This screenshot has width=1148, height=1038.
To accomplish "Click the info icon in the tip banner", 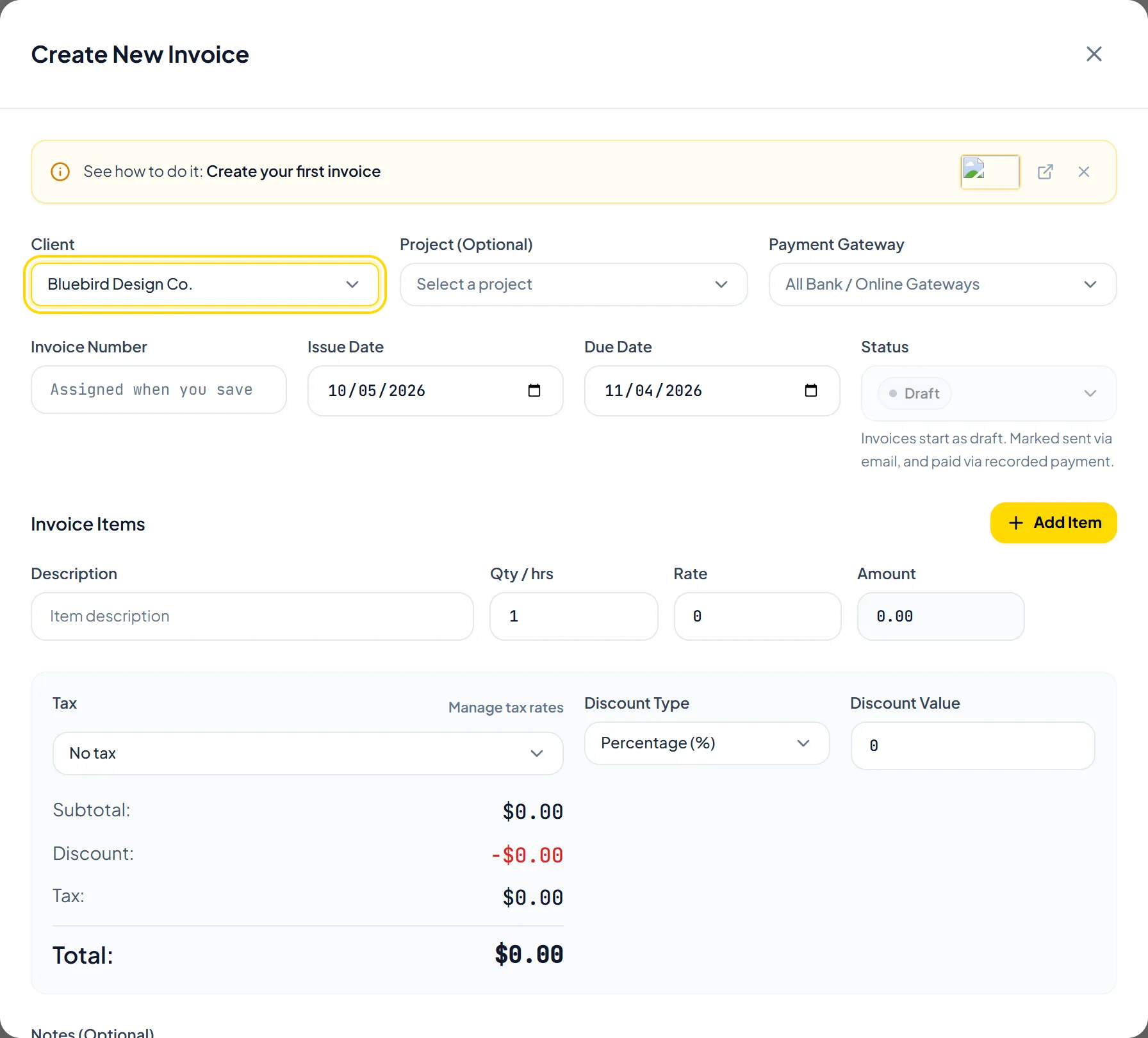I will tap(60, 172).
